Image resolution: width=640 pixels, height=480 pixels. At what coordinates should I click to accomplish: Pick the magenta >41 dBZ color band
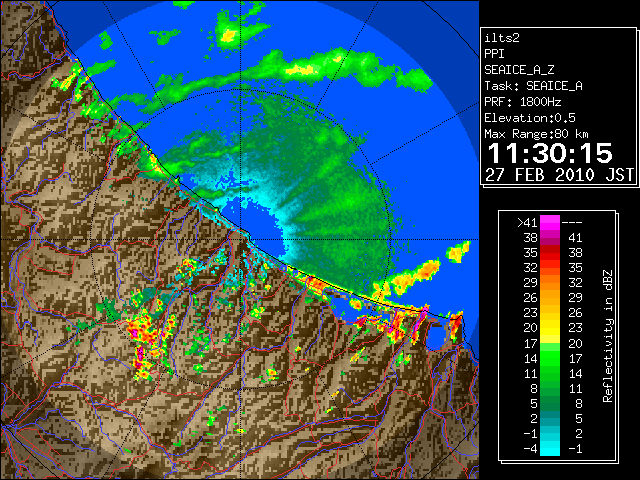coord(550,223)
